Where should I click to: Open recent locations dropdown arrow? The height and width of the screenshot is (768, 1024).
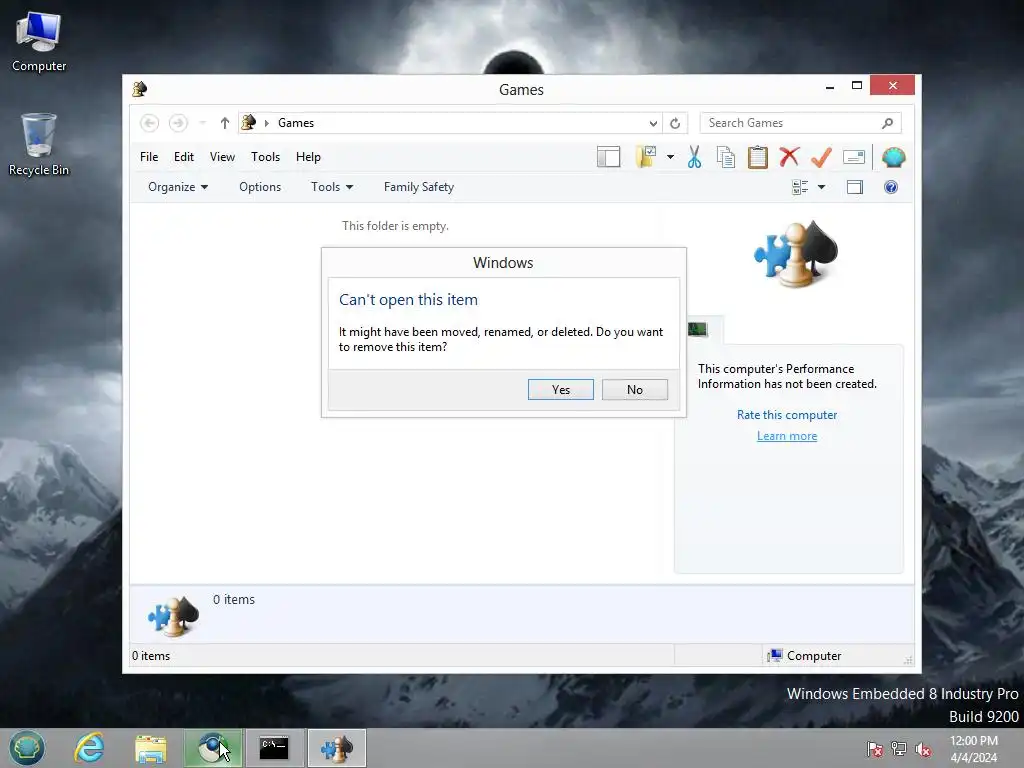pos(202,123)
